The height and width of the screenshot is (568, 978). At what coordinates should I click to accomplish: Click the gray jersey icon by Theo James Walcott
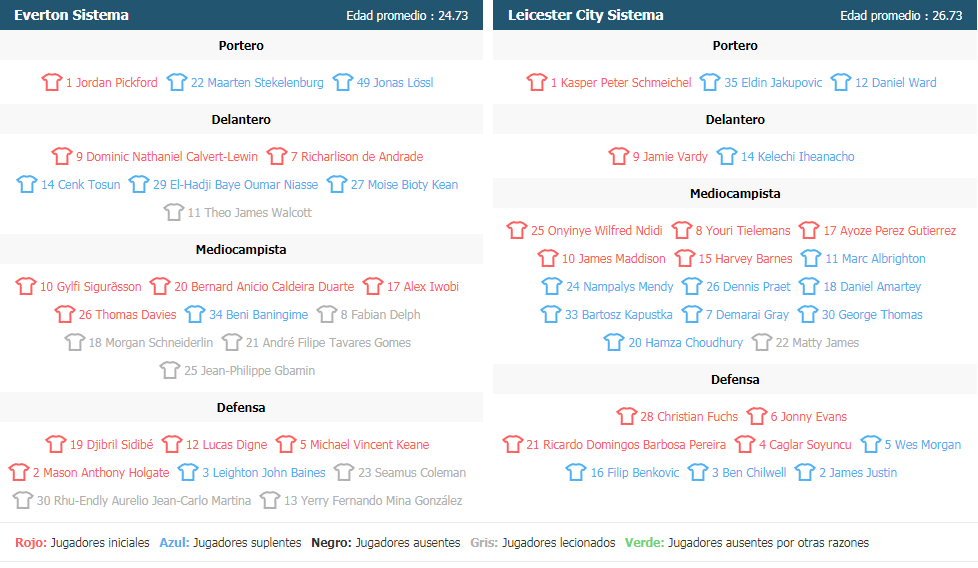(173, 213)
